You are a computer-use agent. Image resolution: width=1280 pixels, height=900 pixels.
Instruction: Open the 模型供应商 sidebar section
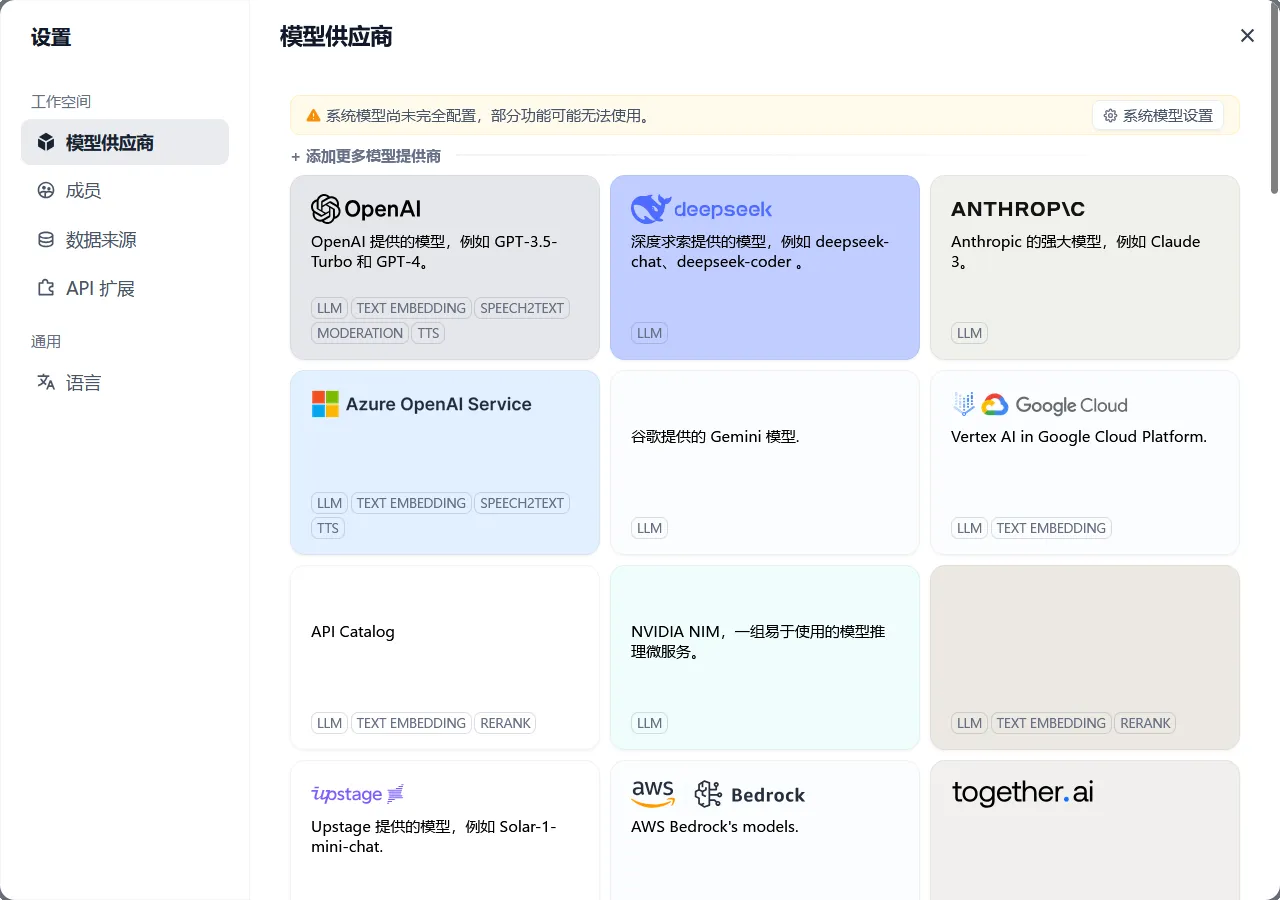125,142
